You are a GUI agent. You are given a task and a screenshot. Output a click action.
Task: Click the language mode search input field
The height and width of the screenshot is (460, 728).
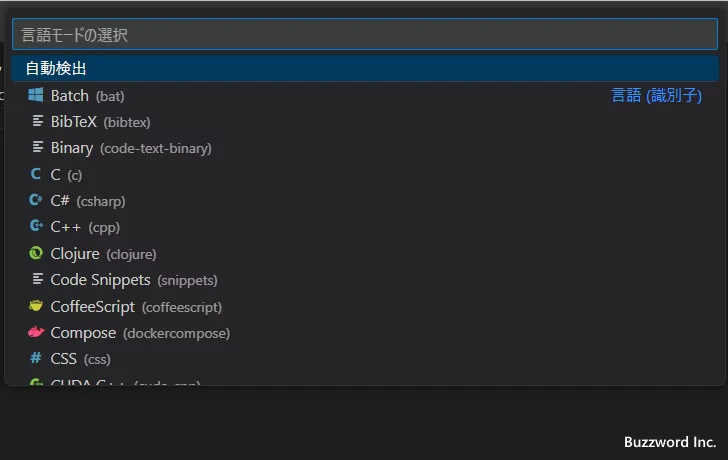(x=365, y=34)
